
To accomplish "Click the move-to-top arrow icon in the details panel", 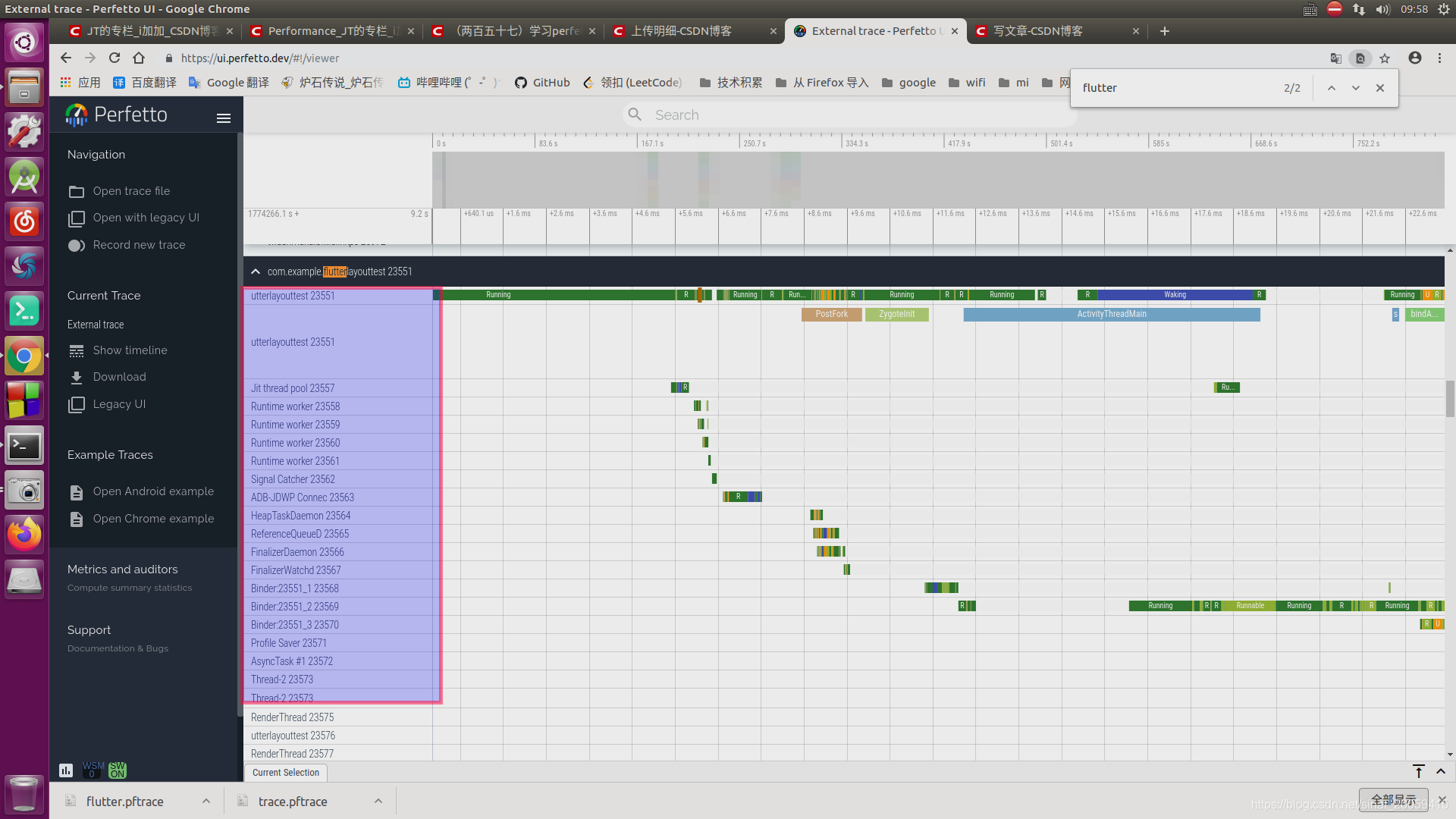I will (x=1418, y=771).
